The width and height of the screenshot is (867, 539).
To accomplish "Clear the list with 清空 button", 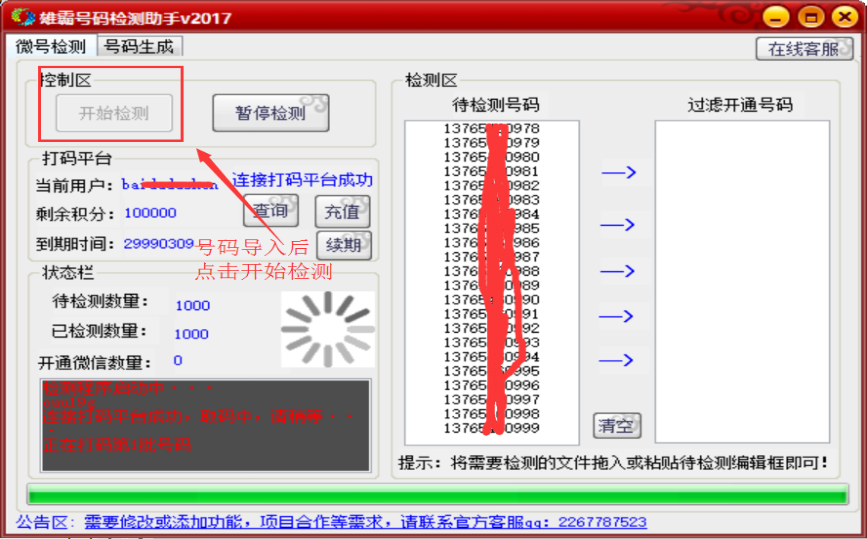I will (x=616, y=425).
